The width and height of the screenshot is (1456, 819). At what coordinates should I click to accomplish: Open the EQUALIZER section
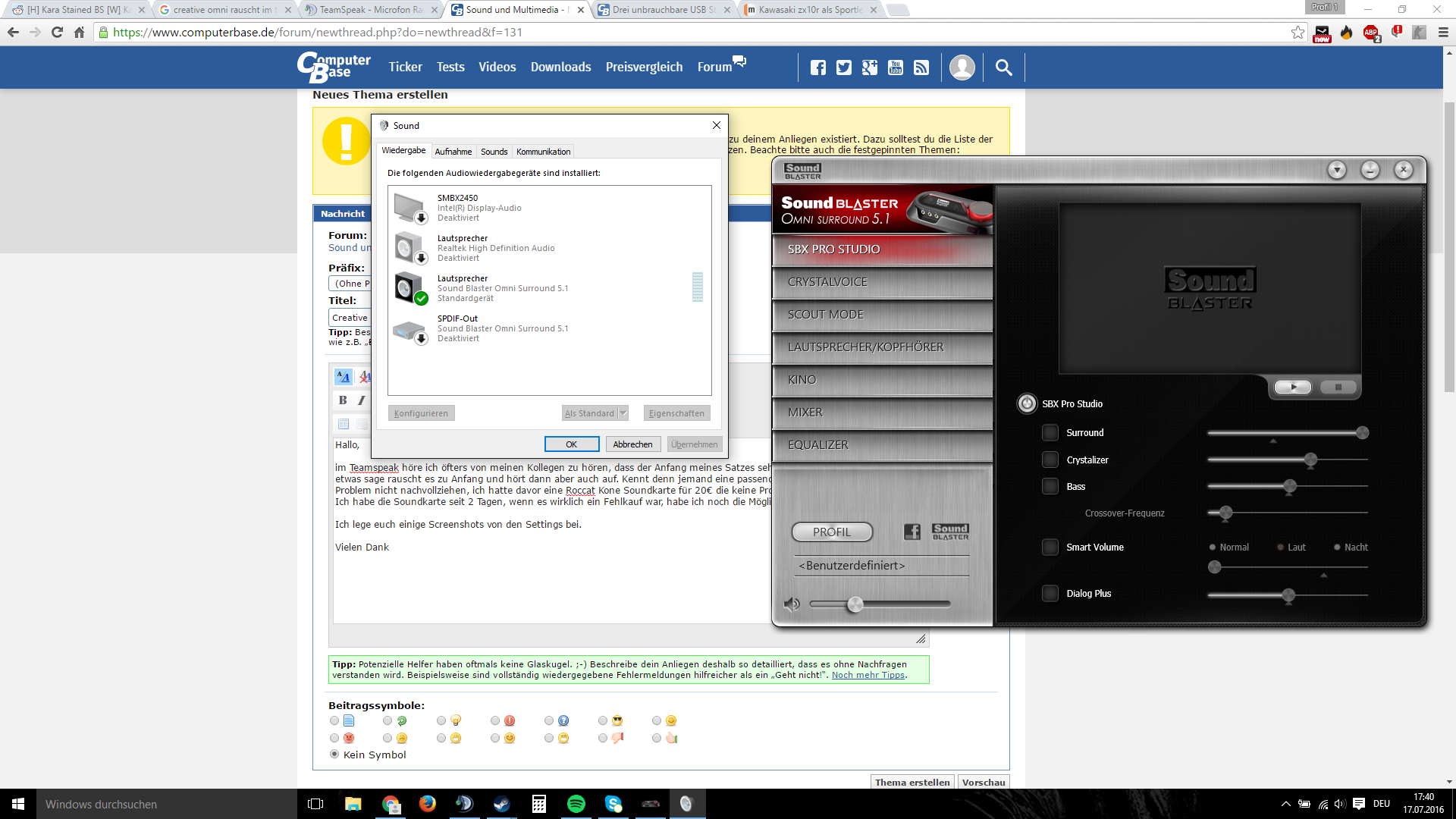(x=883, y=445)
